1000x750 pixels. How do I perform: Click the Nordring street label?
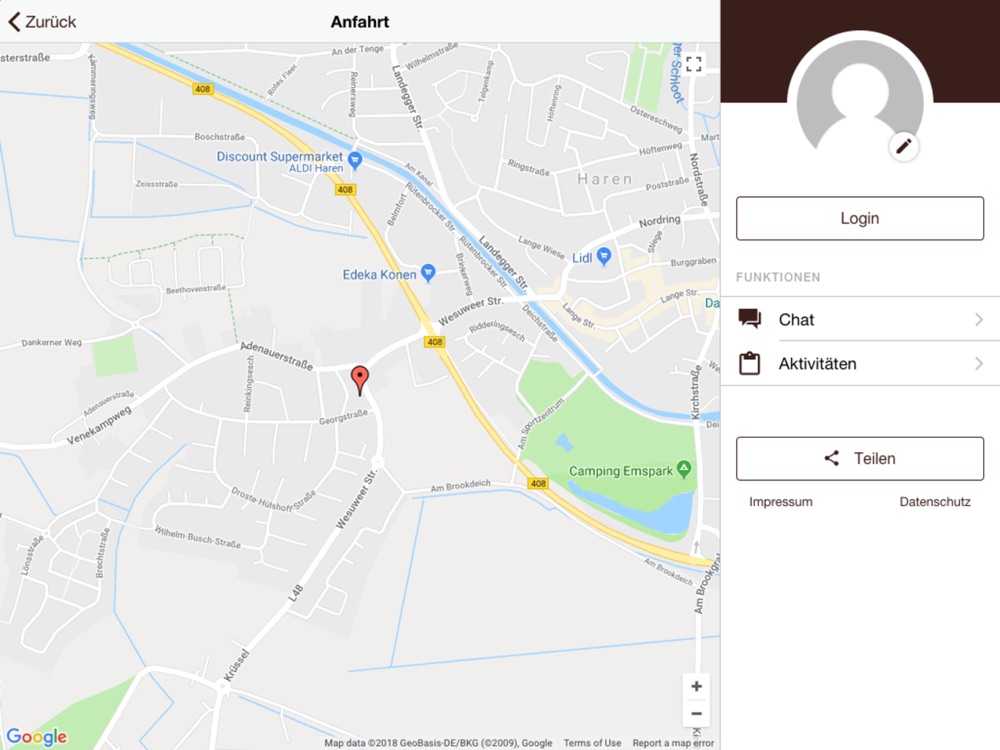[659, 221]
